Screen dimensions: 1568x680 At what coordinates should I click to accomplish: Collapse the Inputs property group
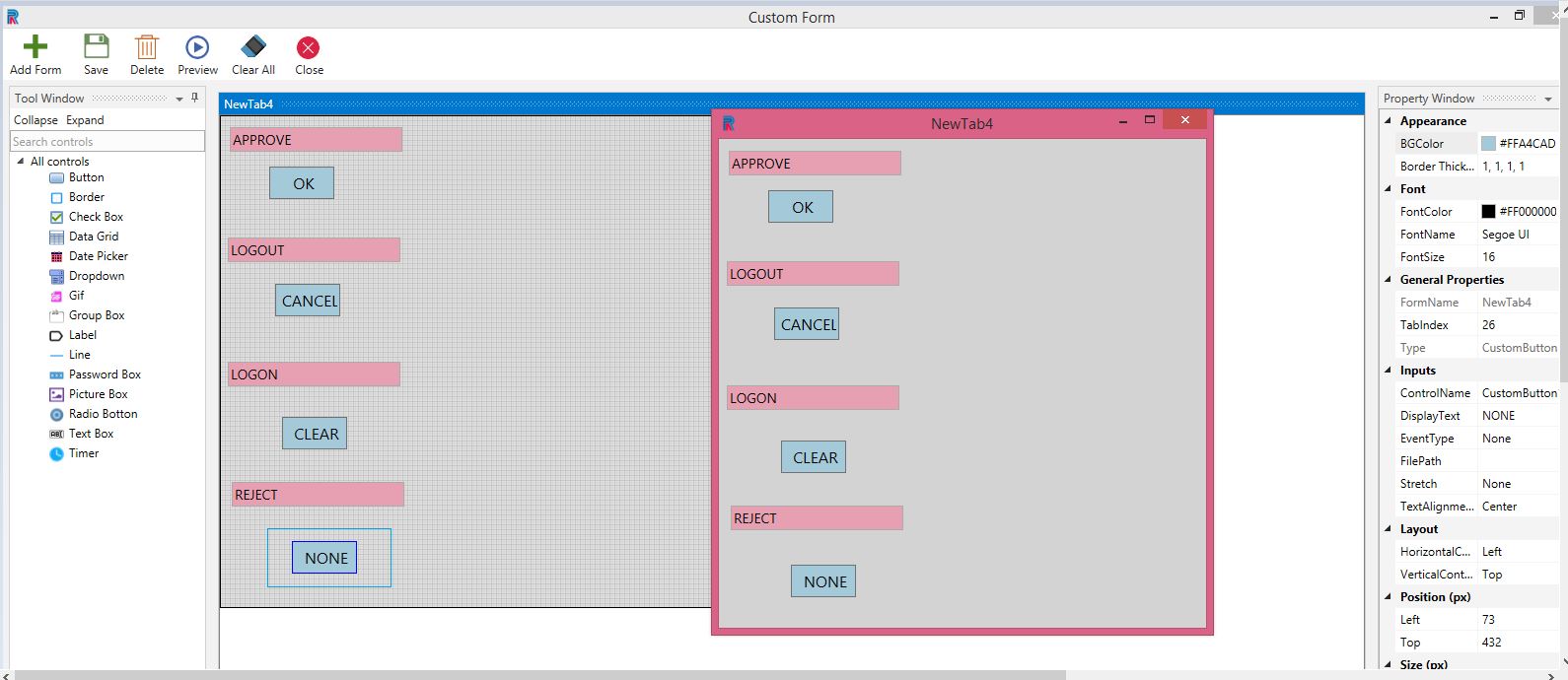1389,370
